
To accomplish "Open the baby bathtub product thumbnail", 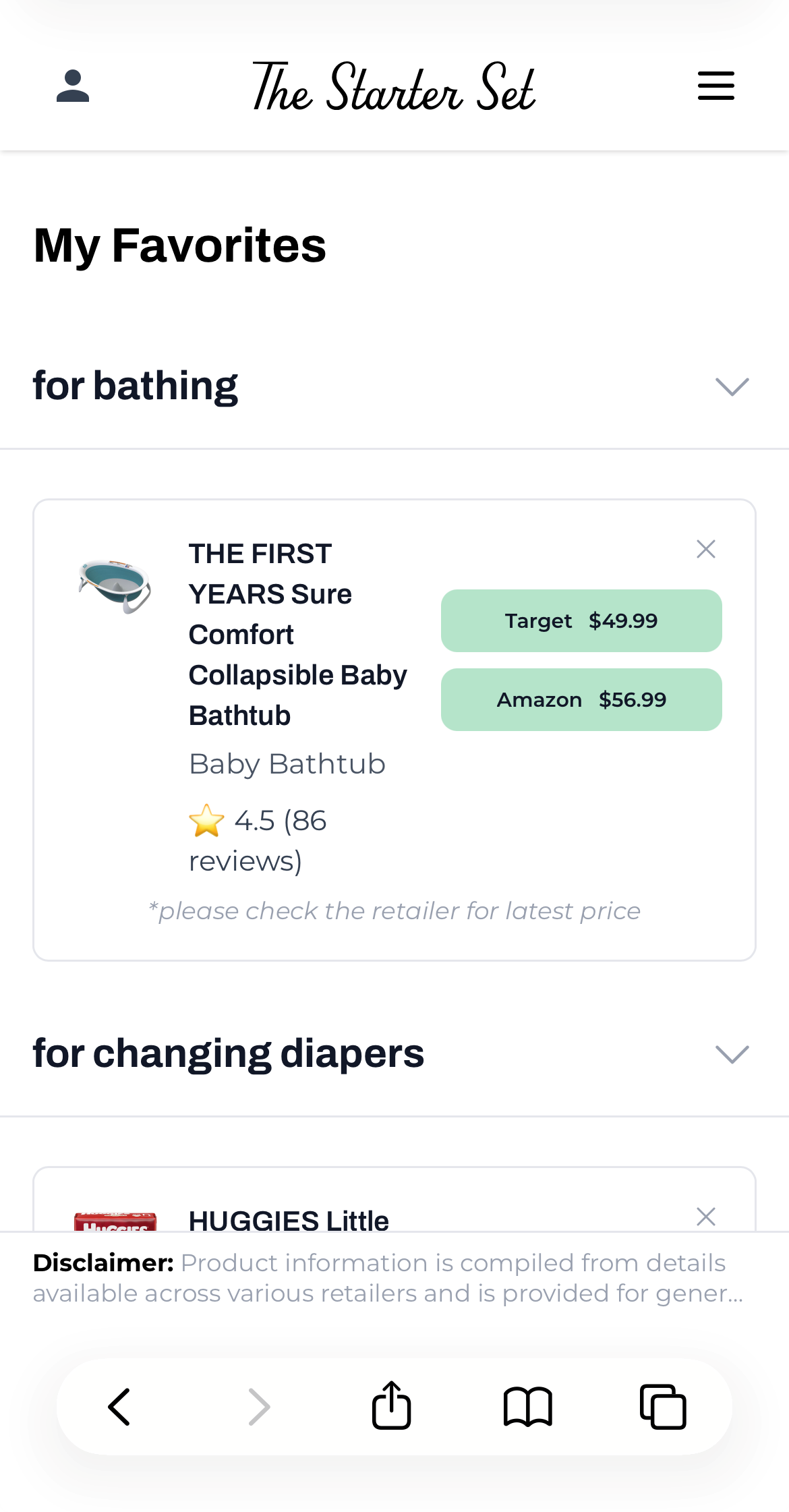I will click(115, 585).
